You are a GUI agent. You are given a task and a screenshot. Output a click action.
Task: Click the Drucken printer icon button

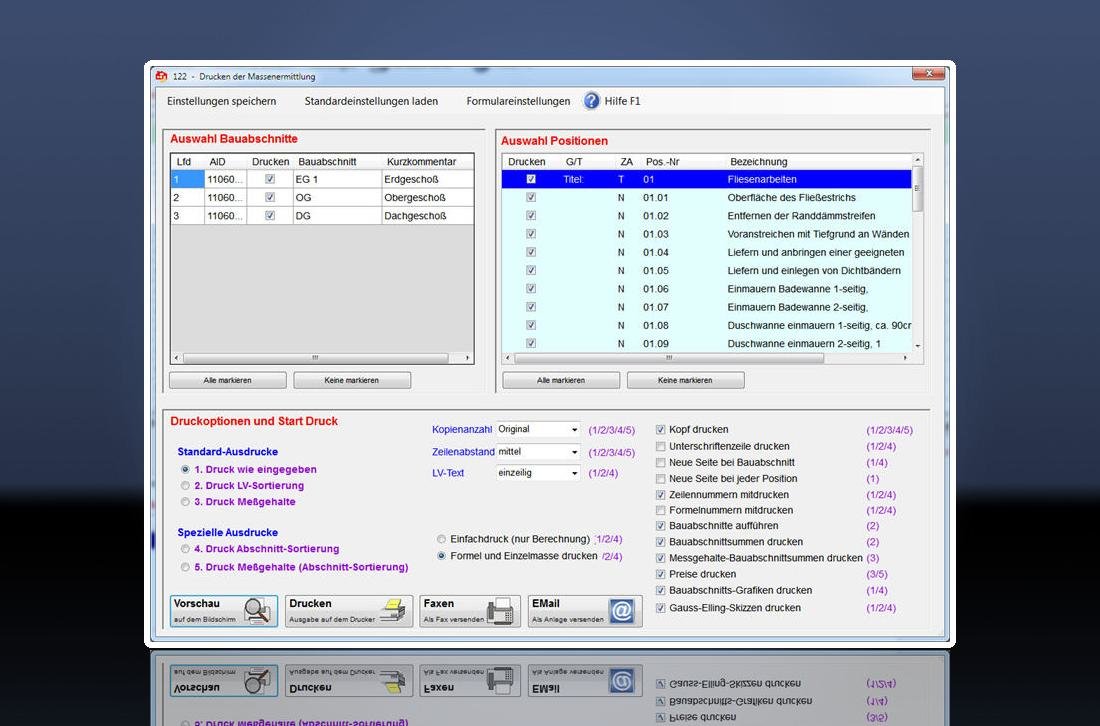(x=394, y=611)
